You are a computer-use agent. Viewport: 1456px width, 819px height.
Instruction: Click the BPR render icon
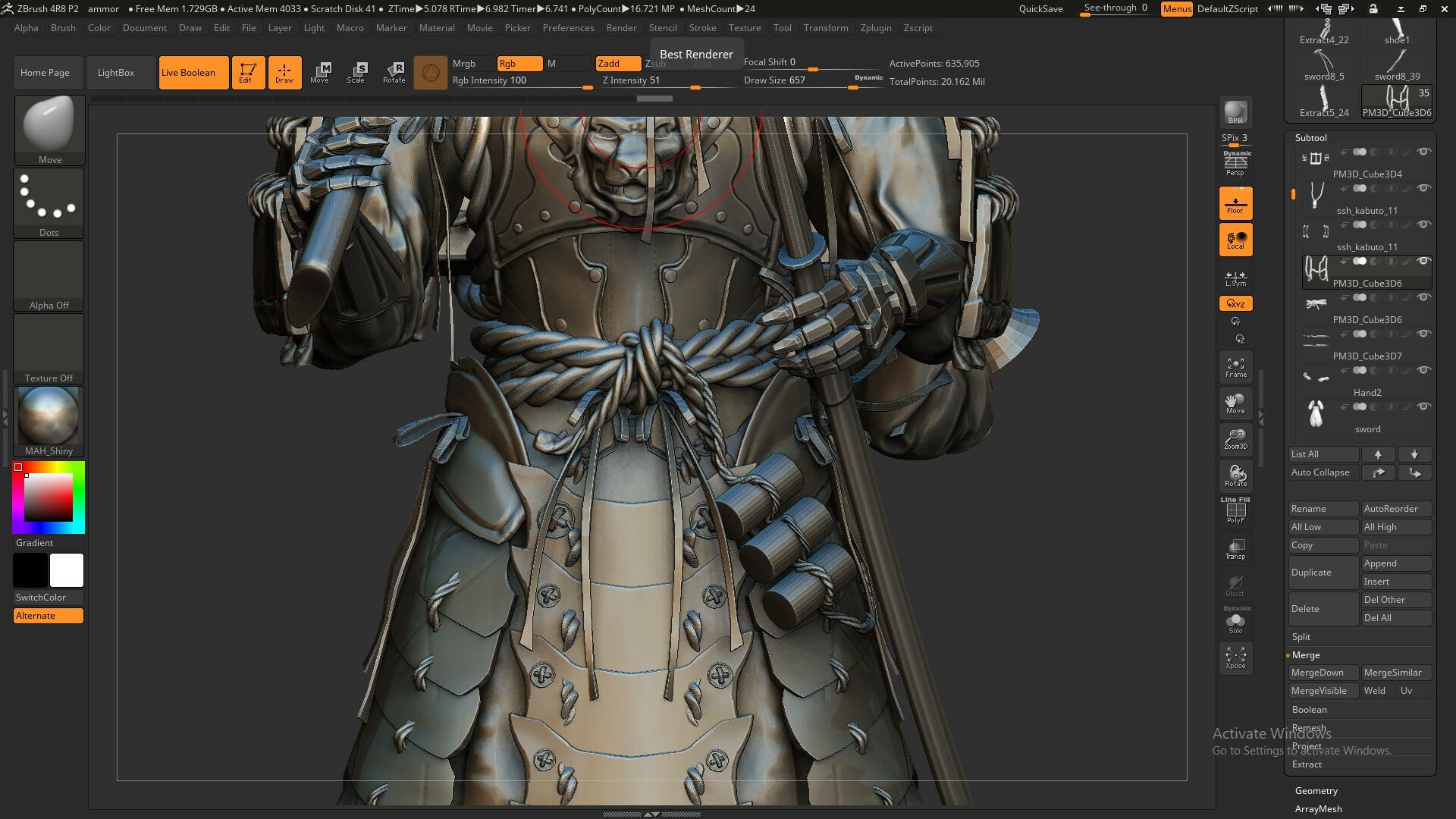1235,112
